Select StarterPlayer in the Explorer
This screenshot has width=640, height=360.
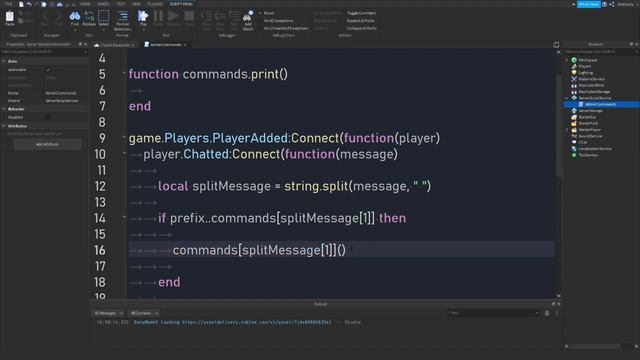tap(590, 130)
